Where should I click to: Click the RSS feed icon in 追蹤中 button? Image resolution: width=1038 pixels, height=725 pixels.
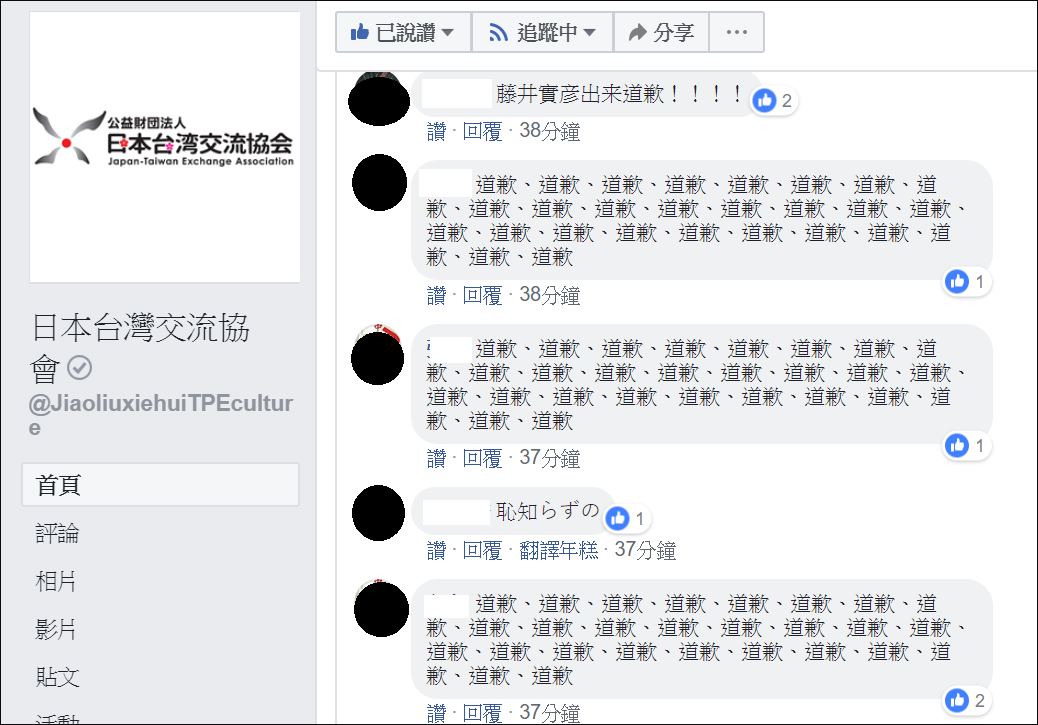pyautogui.click(x=498, y=32)
